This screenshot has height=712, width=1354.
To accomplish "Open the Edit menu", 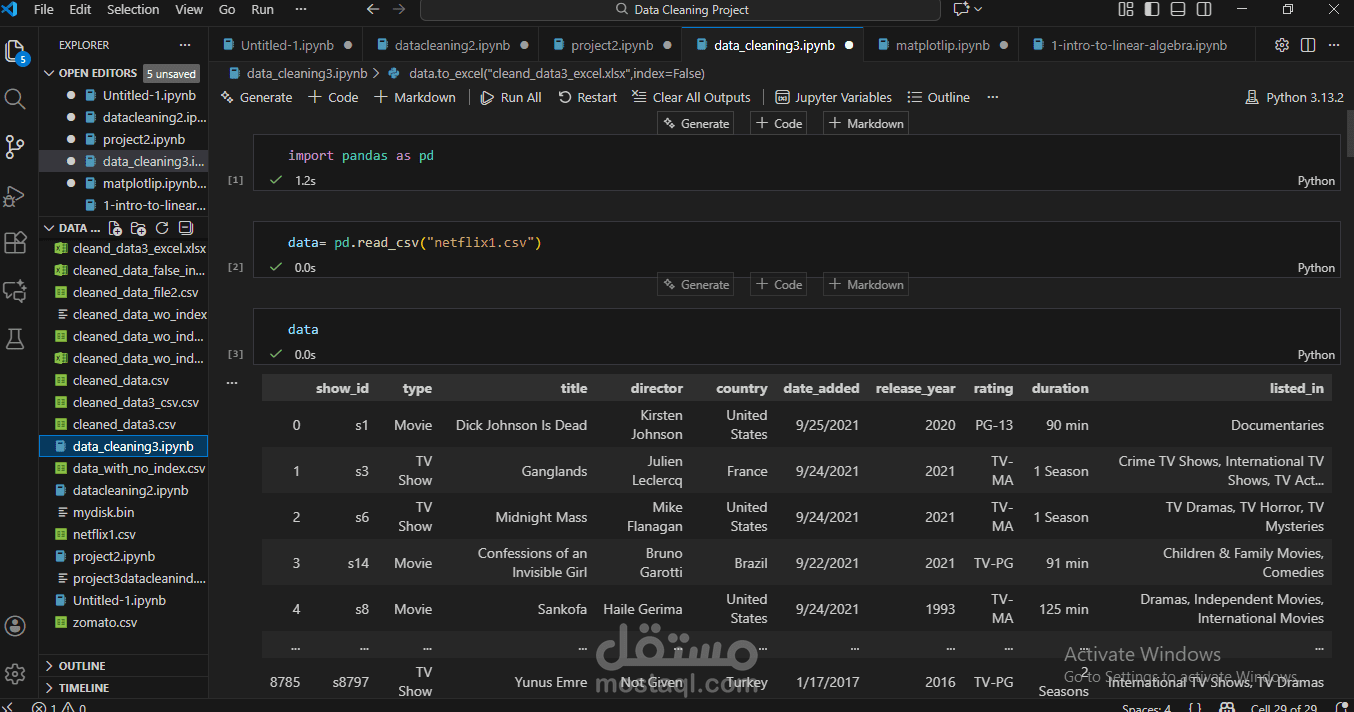I will coord(80,9).
